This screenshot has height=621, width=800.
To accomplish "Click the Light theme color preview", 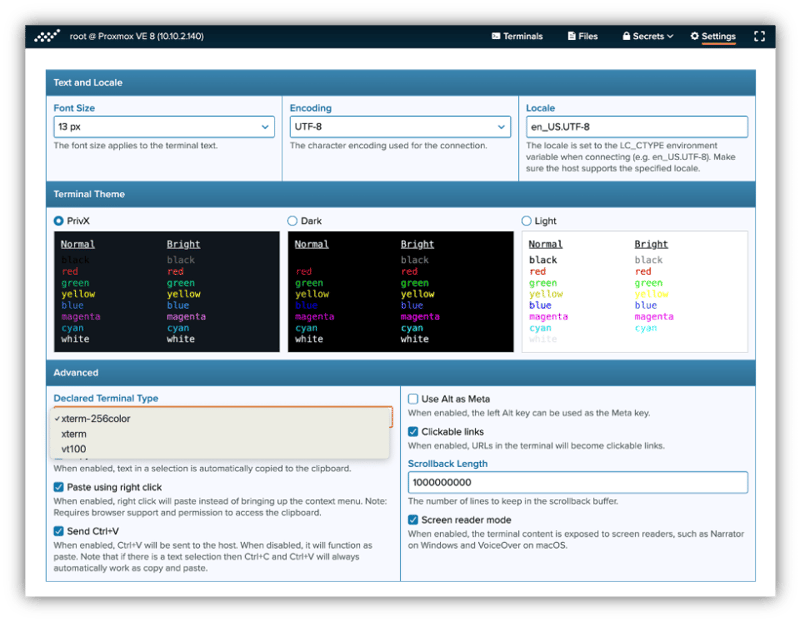I will click(x=634, y=292).
